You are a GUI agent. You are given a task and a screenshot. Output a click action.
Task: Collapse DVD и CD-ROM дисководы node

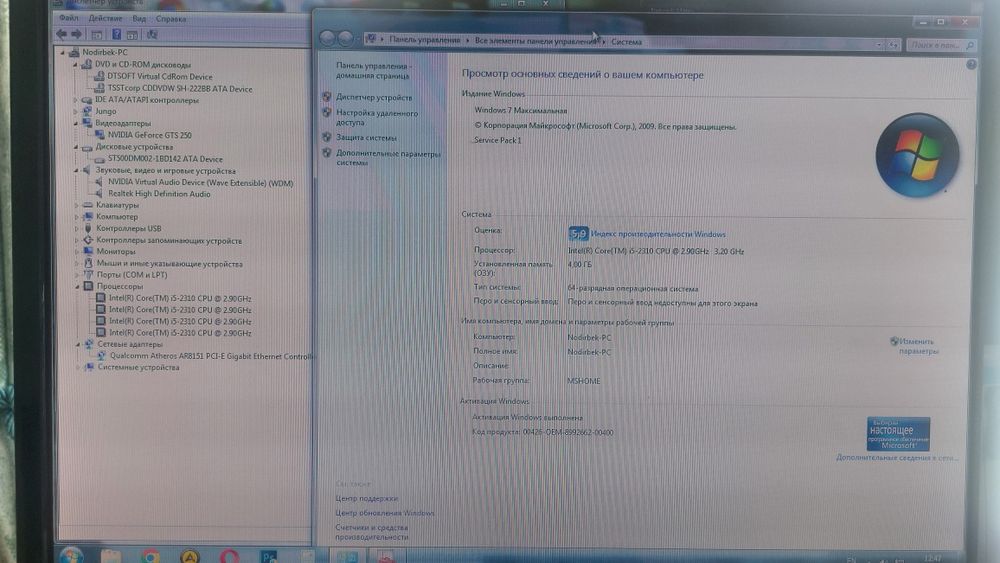coord(75,64)
